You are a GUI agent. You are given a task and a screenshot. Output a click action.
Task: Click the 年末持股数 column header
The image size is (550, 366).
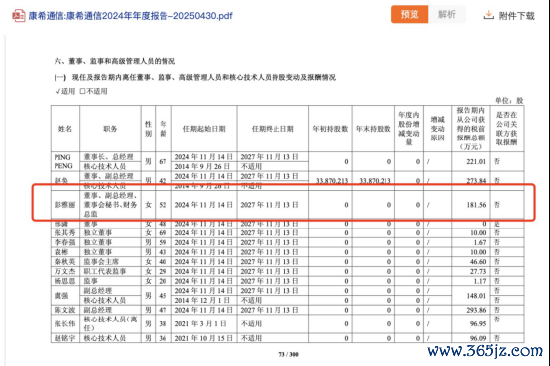[x=373, y=129]
